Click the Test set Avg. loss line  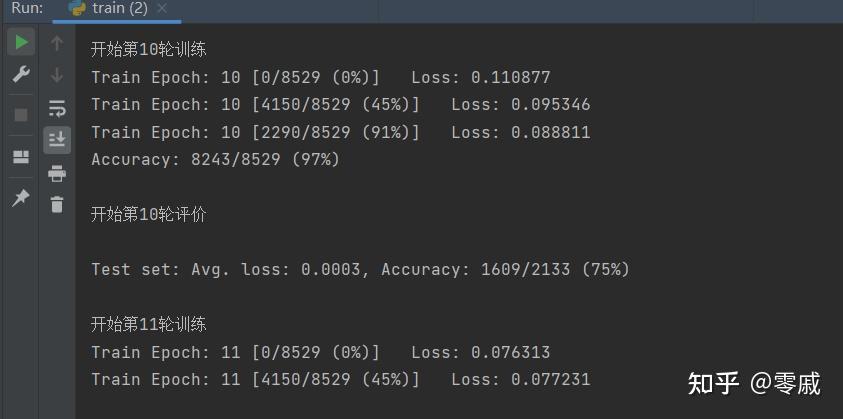tap(360, 269)
